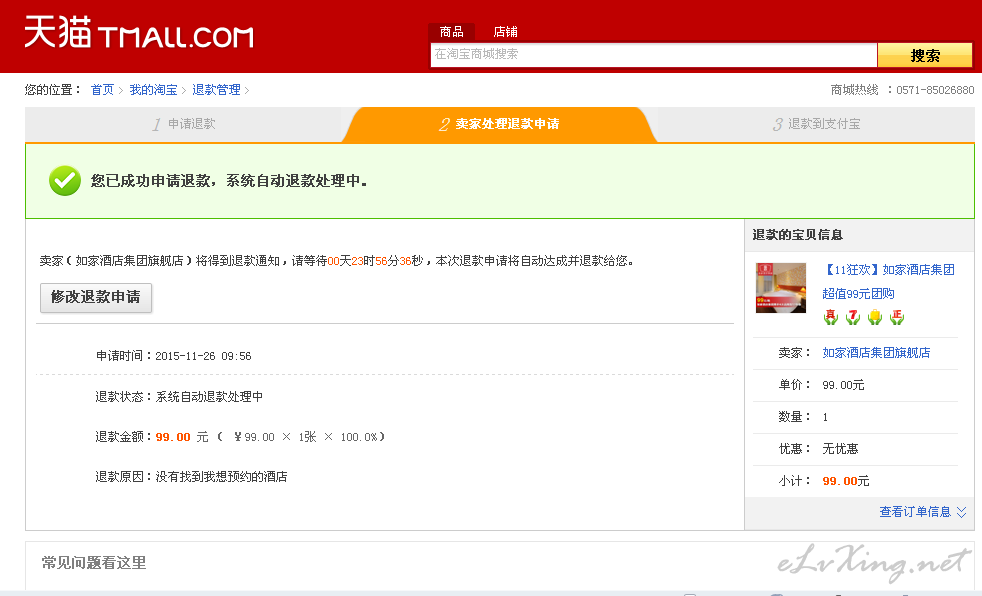This screenshot has height=596, width=982.
Task: Click the 退款的宝贝信息 panel heading
Action: tap(797, 235)
